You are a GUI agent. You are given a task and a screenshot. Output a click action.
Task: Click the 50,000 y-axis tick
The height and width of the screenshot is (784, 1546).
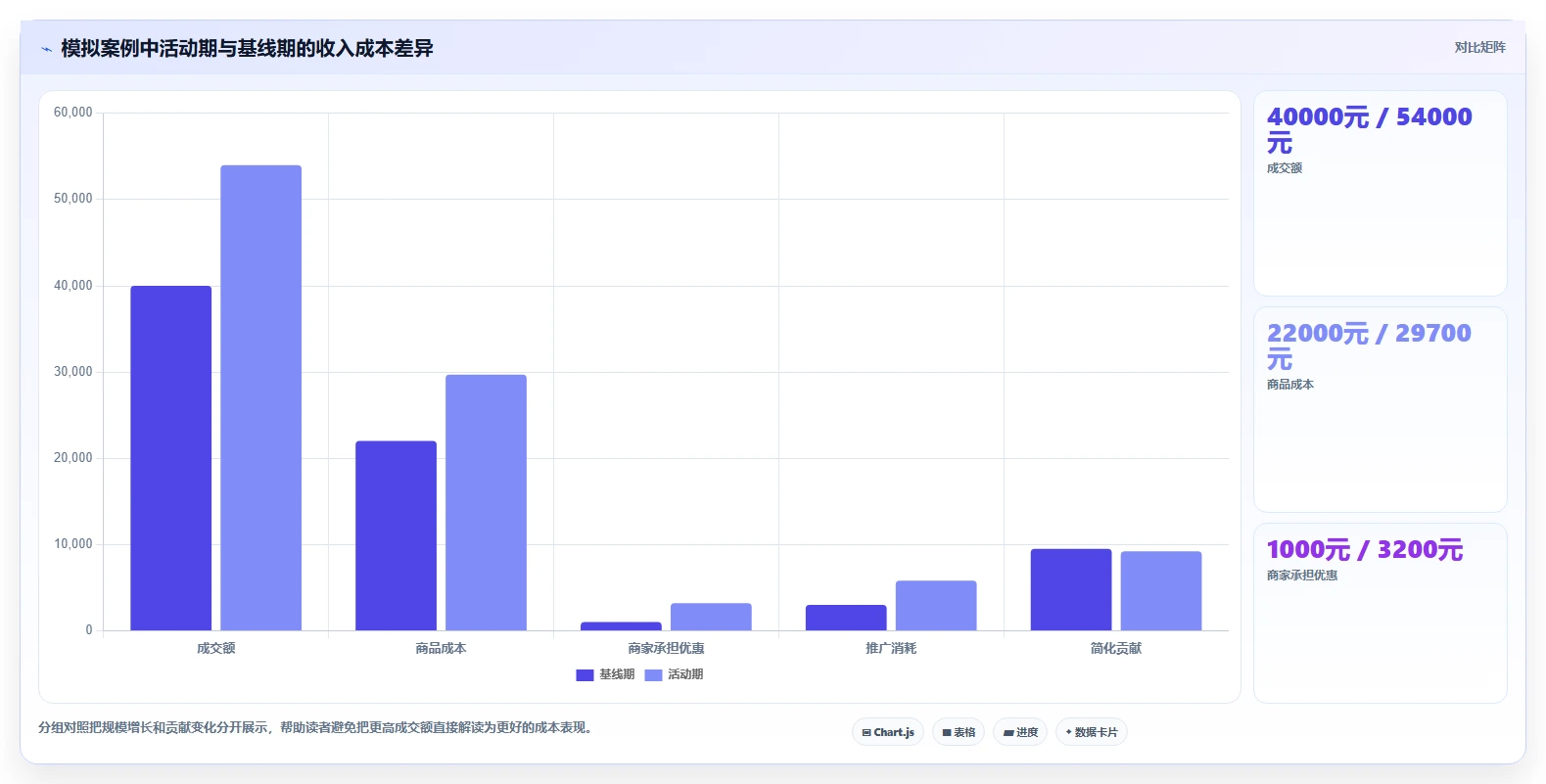pos(73,199)
